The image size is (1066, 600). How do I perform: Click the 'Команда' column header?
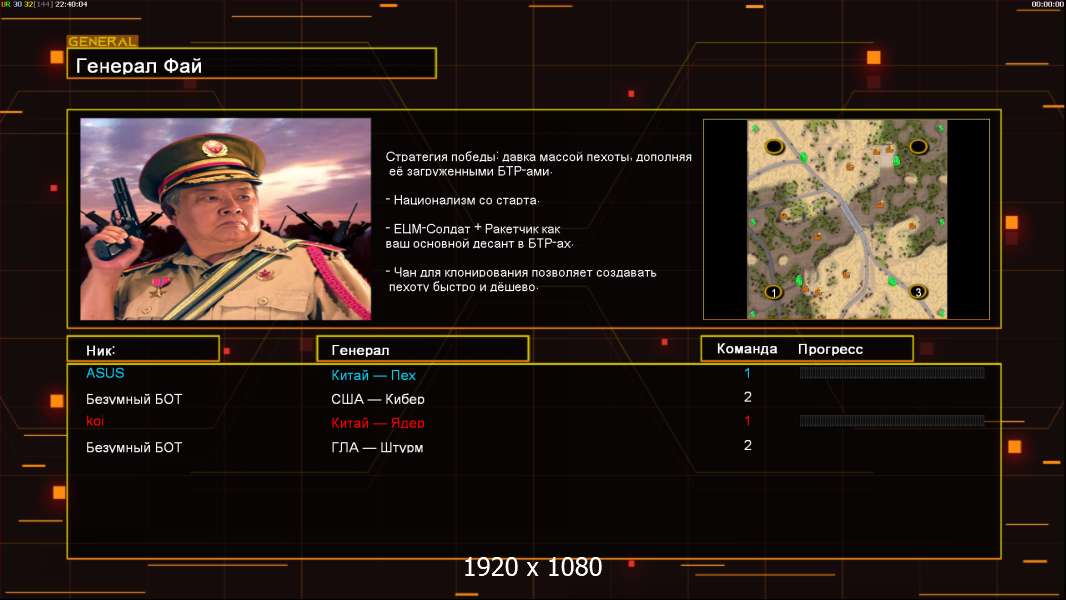[x=746, y=349]
